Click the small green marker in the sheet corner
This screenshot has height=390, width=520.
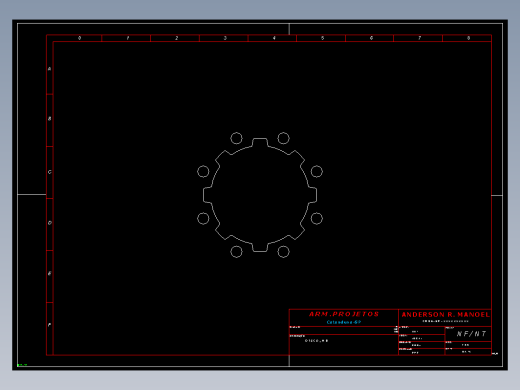point(22,365)
